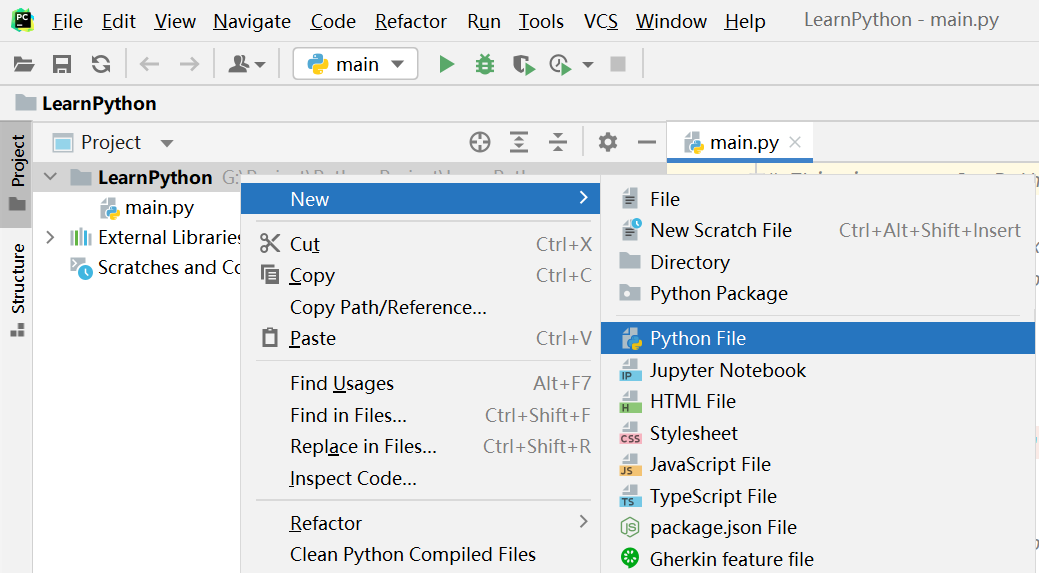Click the gray Stop button
This screenshot has height=573, width=1039.
click(x=618, y=64)
